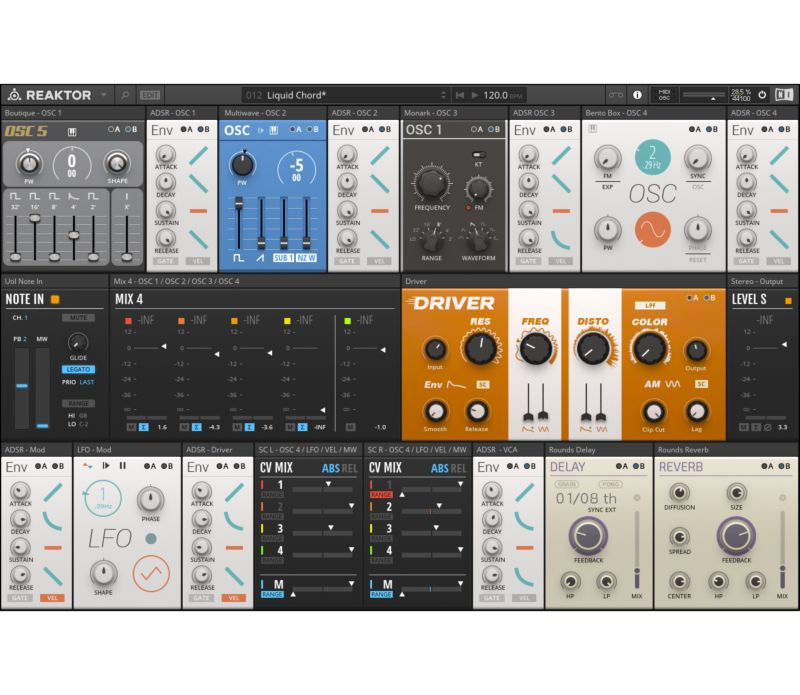Click the orange sine waveform icon in Bento Box OSC
This screenshot has width=800, height=695.
click(x=654, y=230)
